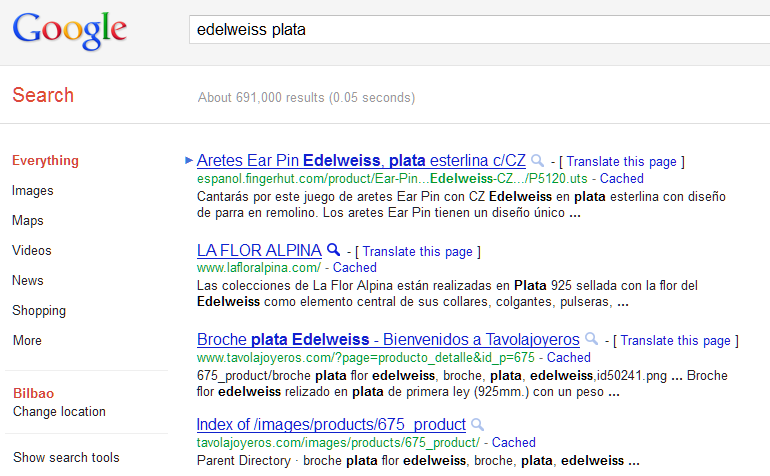Image resolution: width=770 pixels, height=476 pixels.
Task: Click the www.lafloralpina.com/ green URL
Action: [259, 268]
